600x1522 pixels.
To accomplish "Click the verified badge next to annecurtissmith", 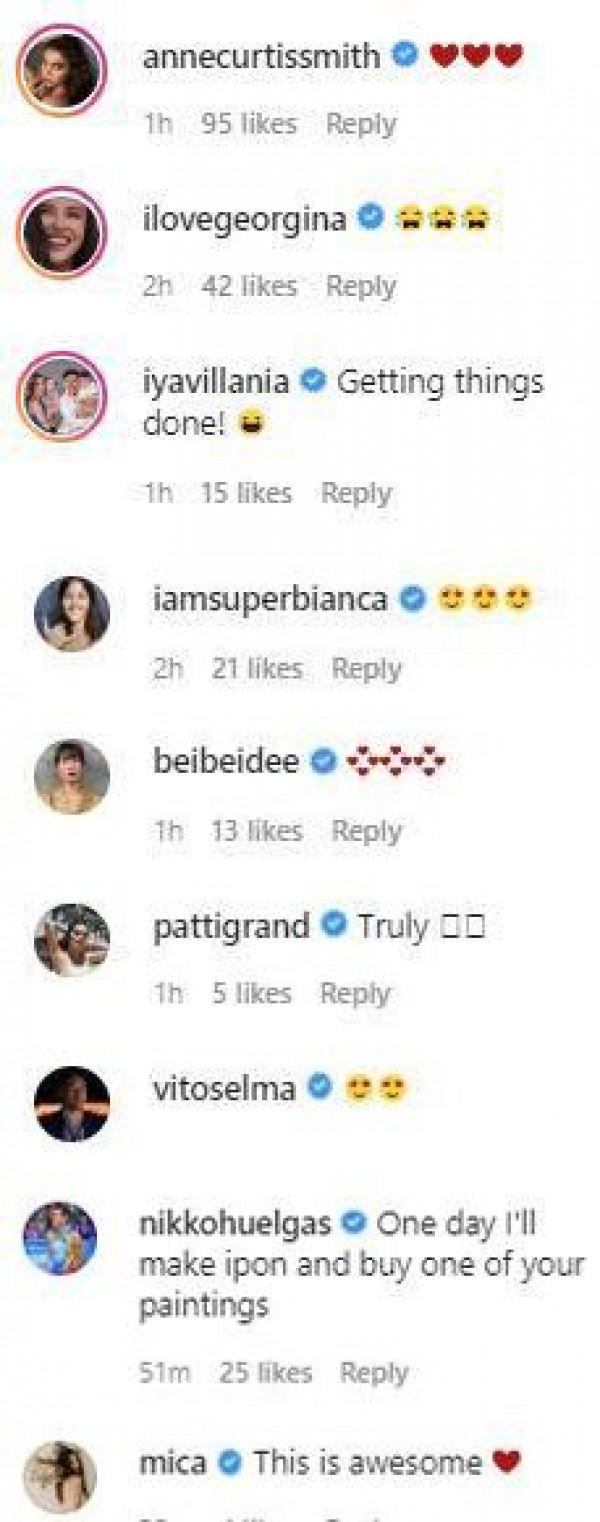I will [405, 57].
